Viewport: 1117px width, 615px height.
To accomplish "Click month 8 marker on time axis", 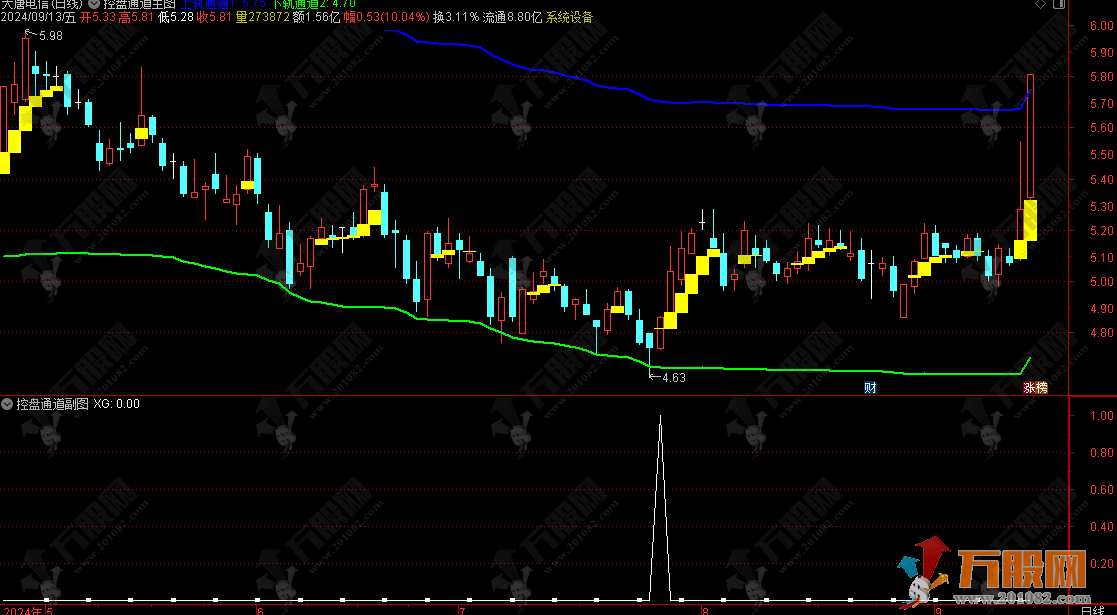I will click(x=705, y=611).
